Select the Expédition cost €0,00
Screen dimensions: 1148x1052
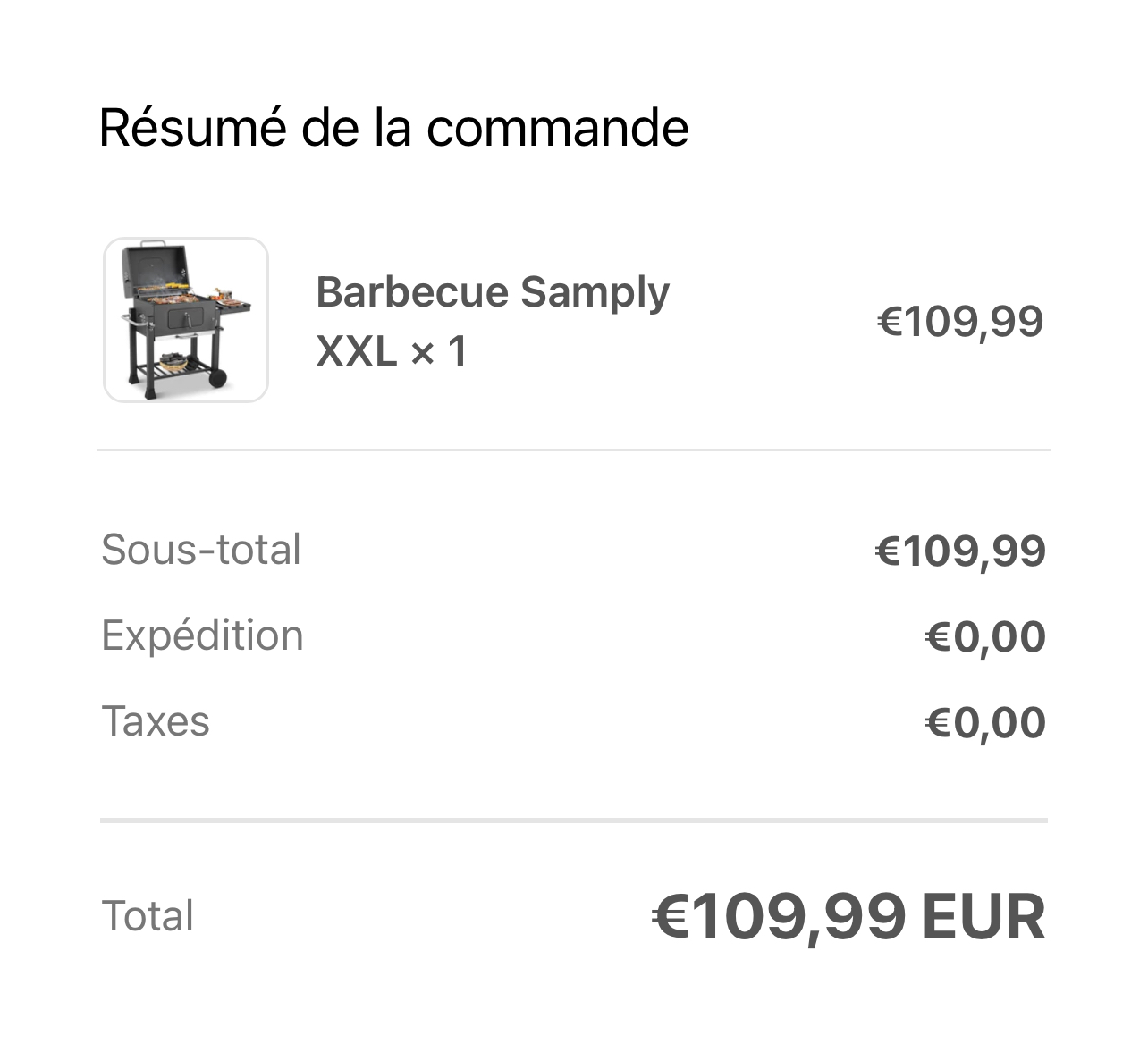984,637
